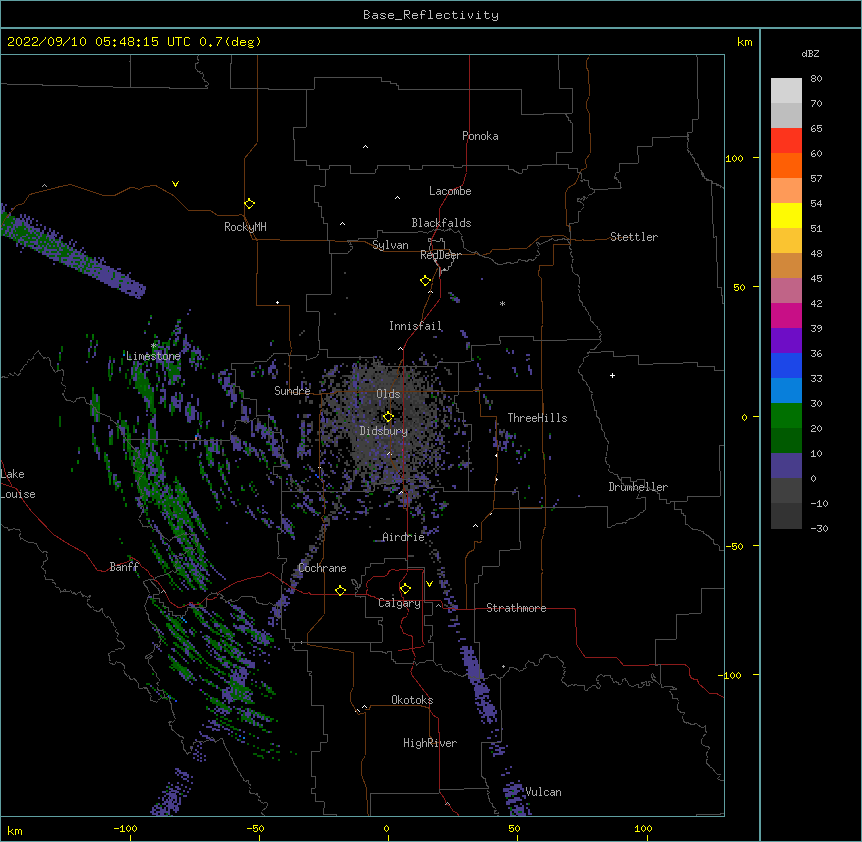Click the Base_Reflectivity title

coord(431,15)
